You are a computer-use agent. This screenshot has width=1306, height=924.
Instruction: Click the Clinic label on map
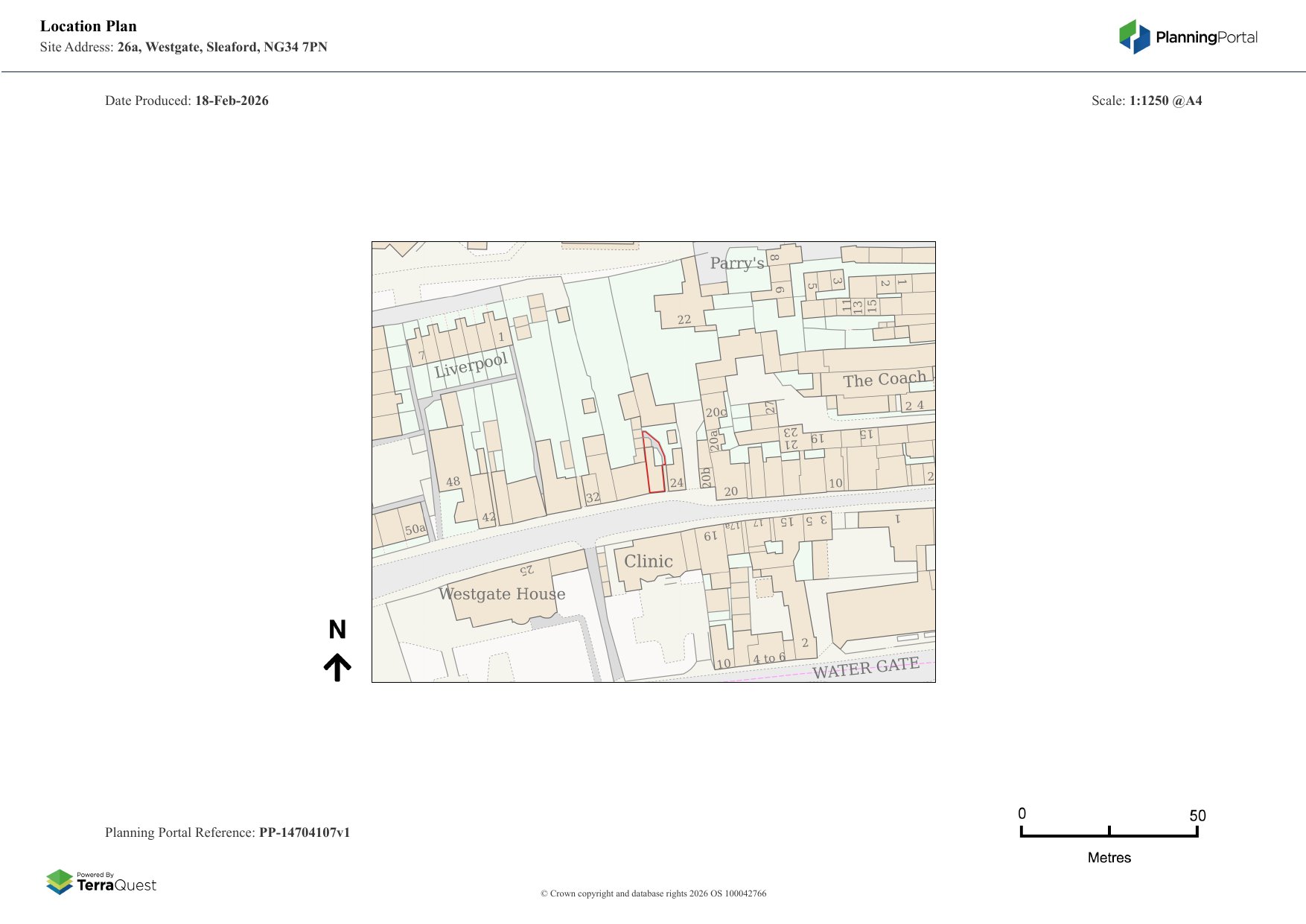[648, 561]
